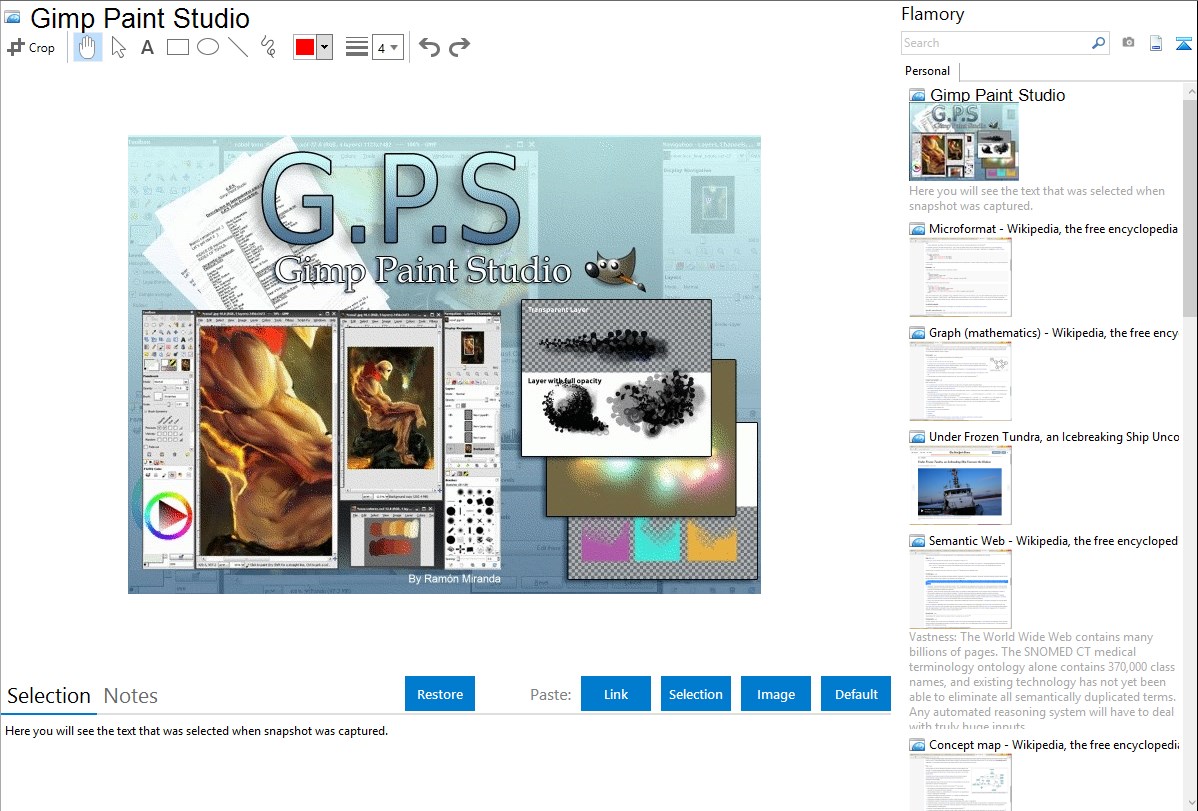This screenshot has width=1198, height=811.
Task: Select the Semantic Web snapshot title
Action: (x=1053, y=541)
